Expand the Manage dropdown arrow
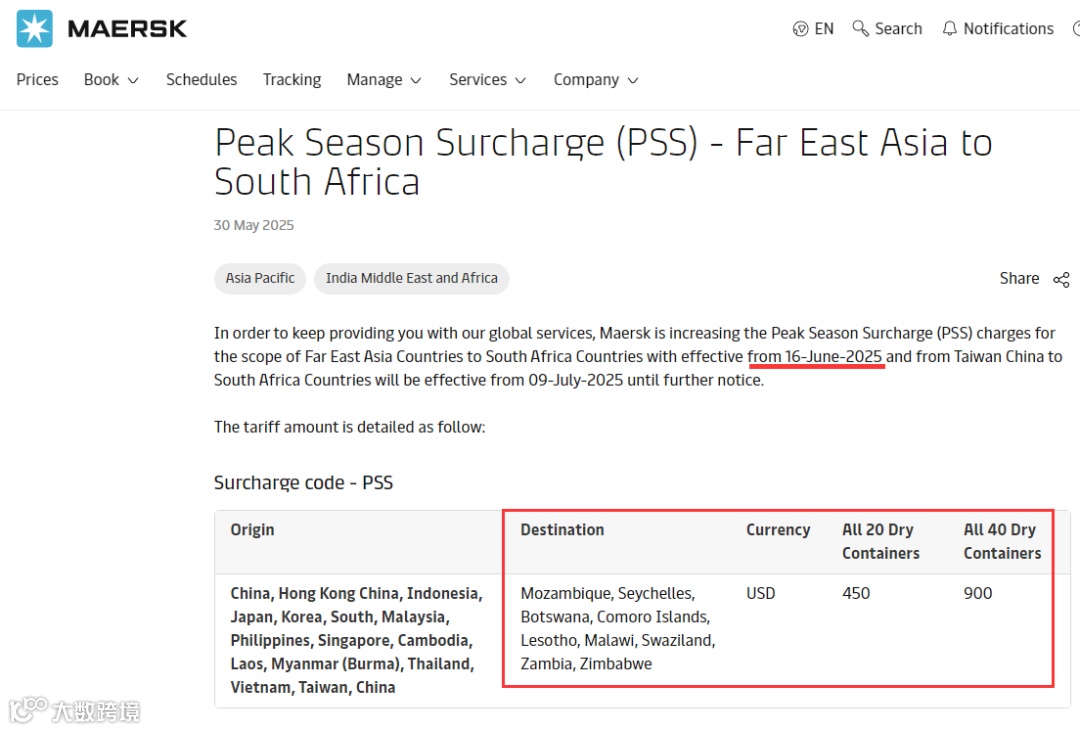 (x=416, y=80)
